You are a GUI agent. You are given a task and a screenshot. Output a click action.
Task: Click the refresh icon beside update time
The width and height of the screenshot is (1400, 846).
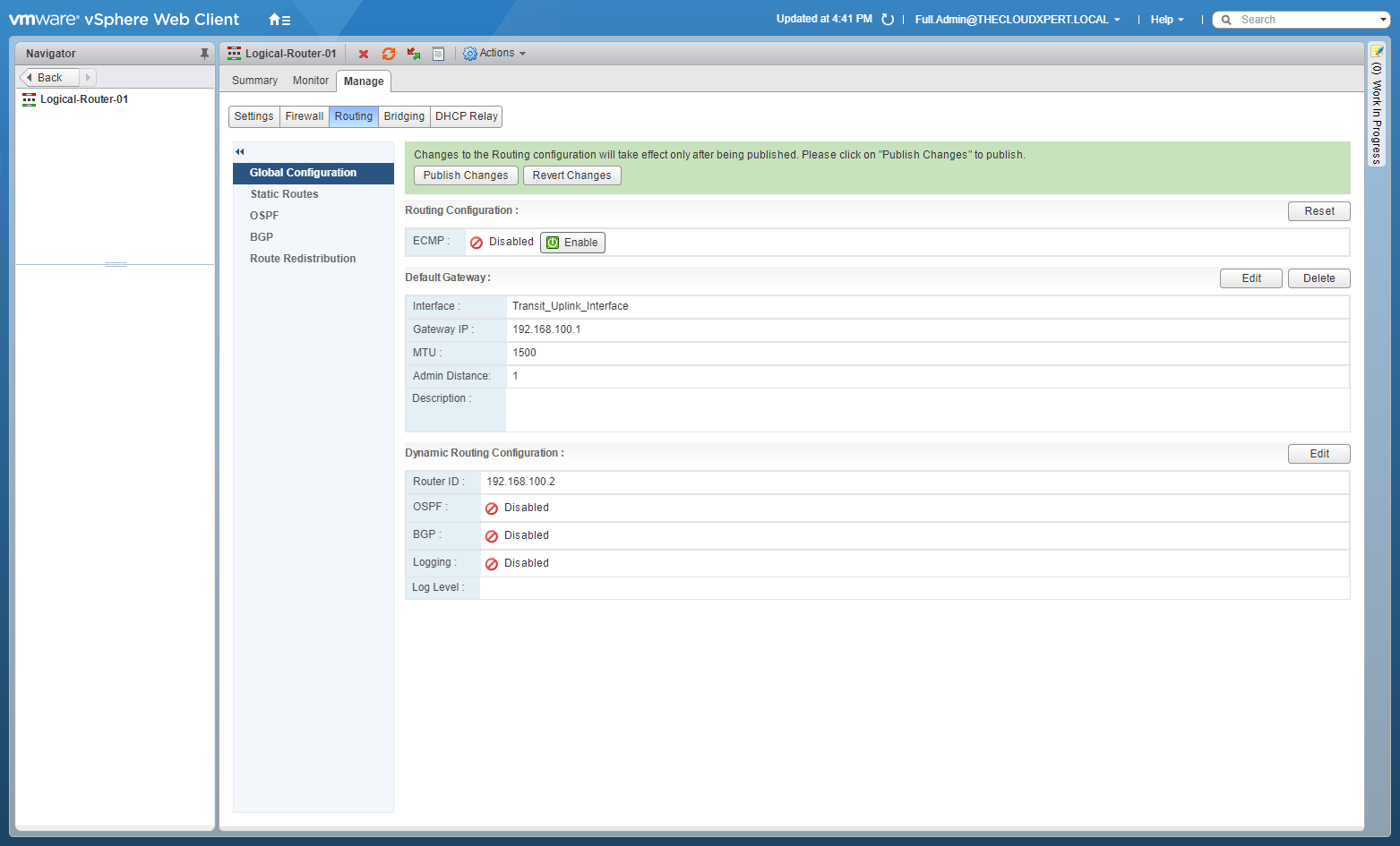point(888,20)
